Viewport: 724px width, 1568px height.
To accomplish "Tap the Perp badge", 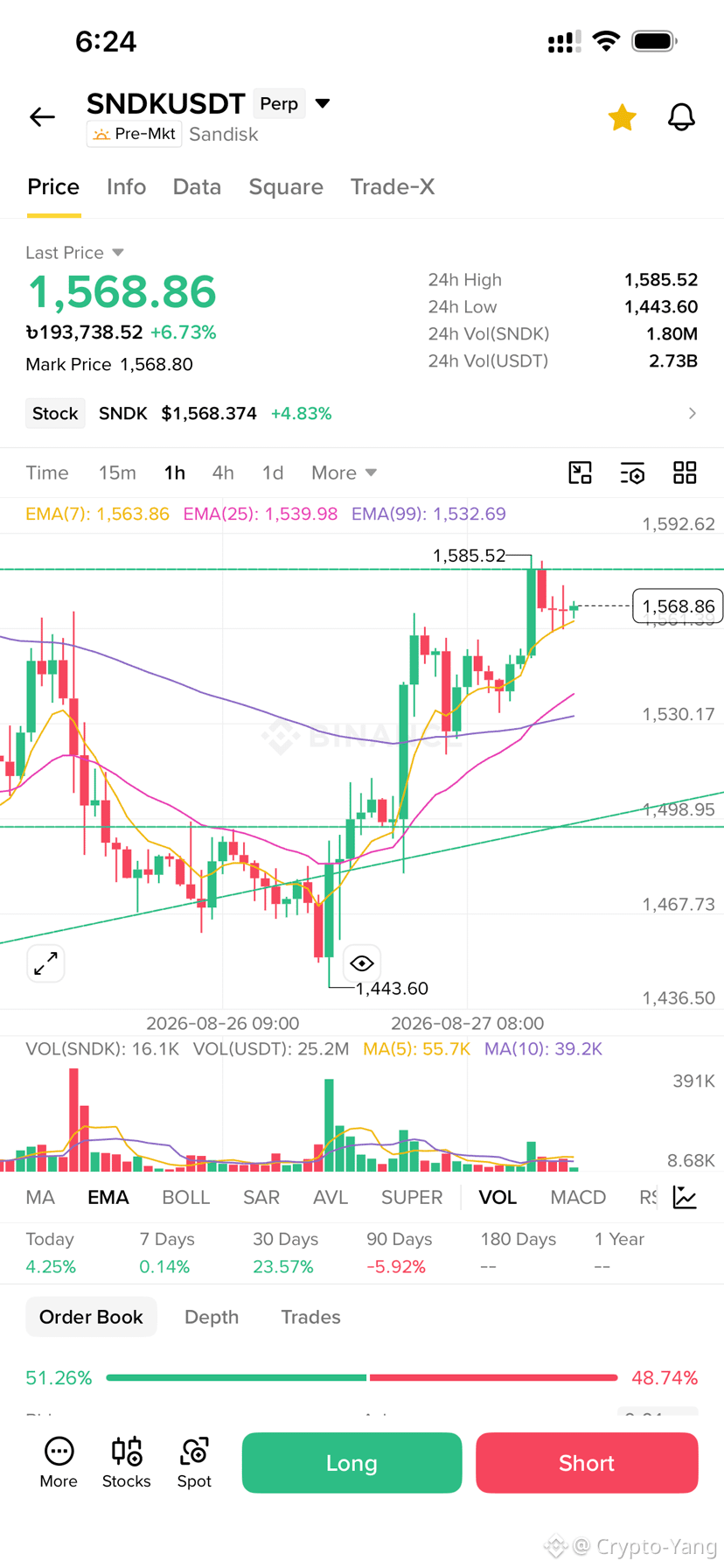I will coord(279,103).
